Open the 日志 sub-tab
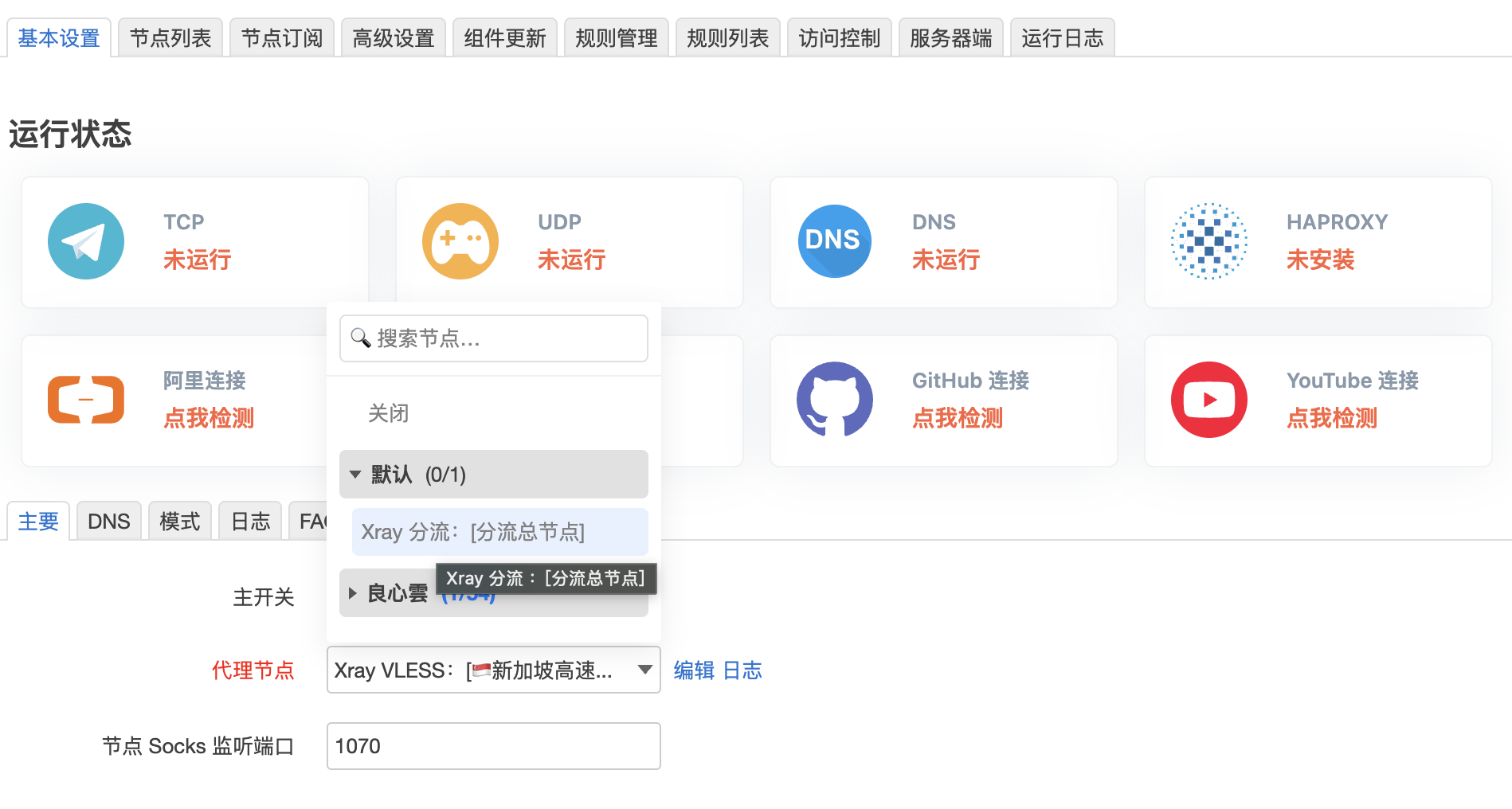Image resolution: width=1512 pixels, height=809 pixels. [x=250, y=521]
